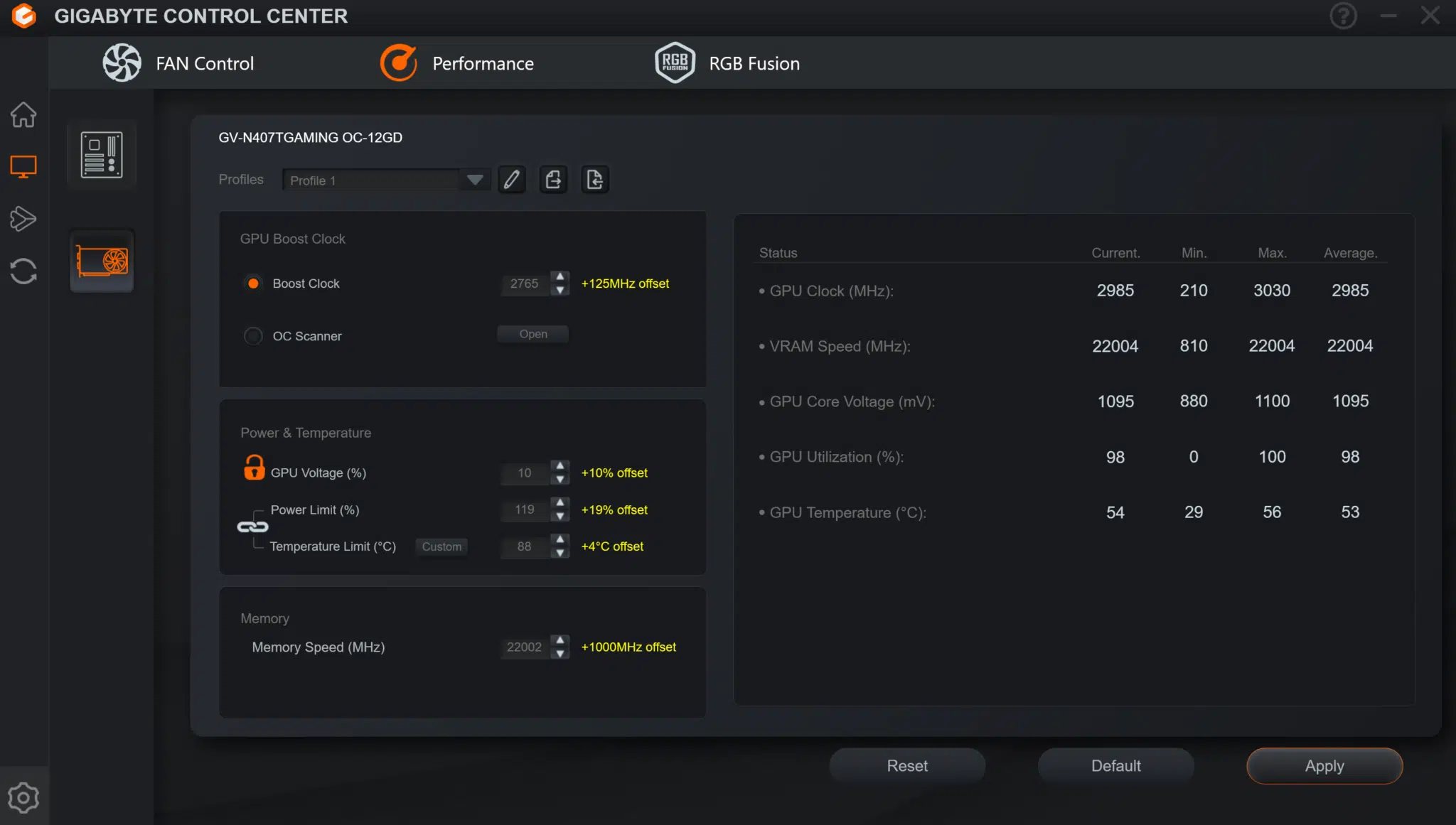Toggle the GPU Voltage lock icon

(x=254, y=468)
